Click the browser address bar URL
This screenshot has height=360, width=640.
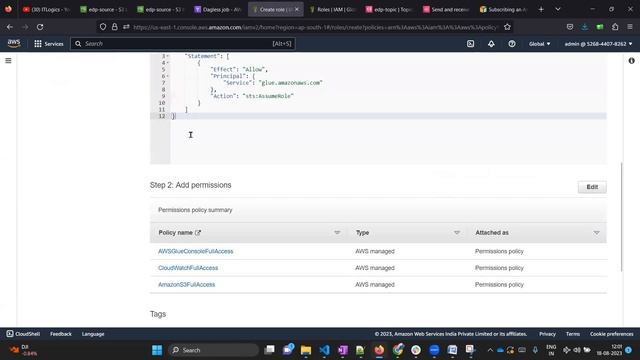(x=315, y=27)
